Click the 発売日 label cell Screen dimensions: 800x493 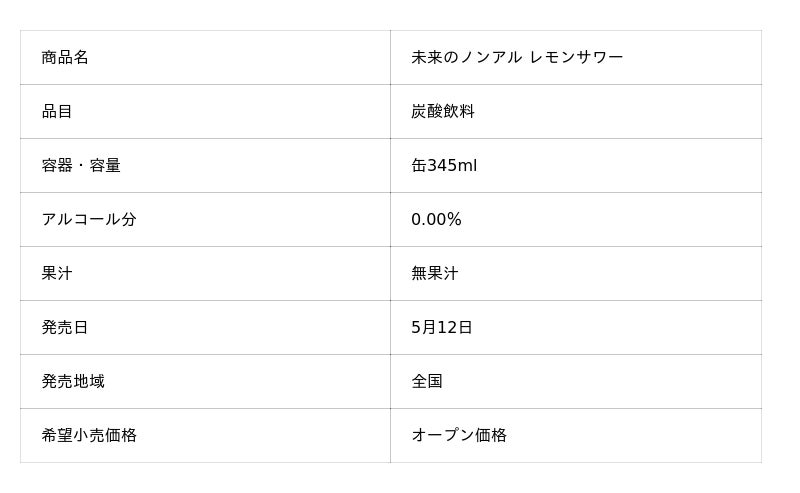[x=65, y=328]
